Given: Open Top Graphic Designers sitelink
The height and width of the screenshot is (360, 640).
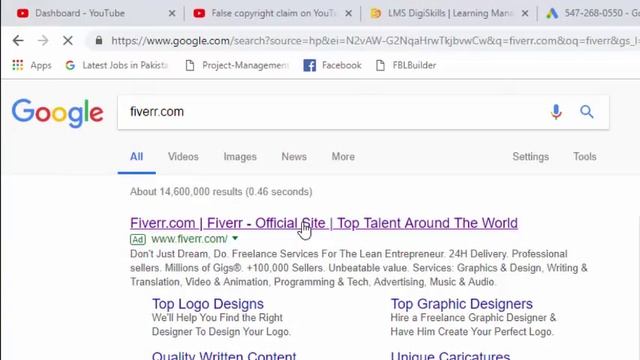Looking at the screenshot, I should tap(461, 304).
